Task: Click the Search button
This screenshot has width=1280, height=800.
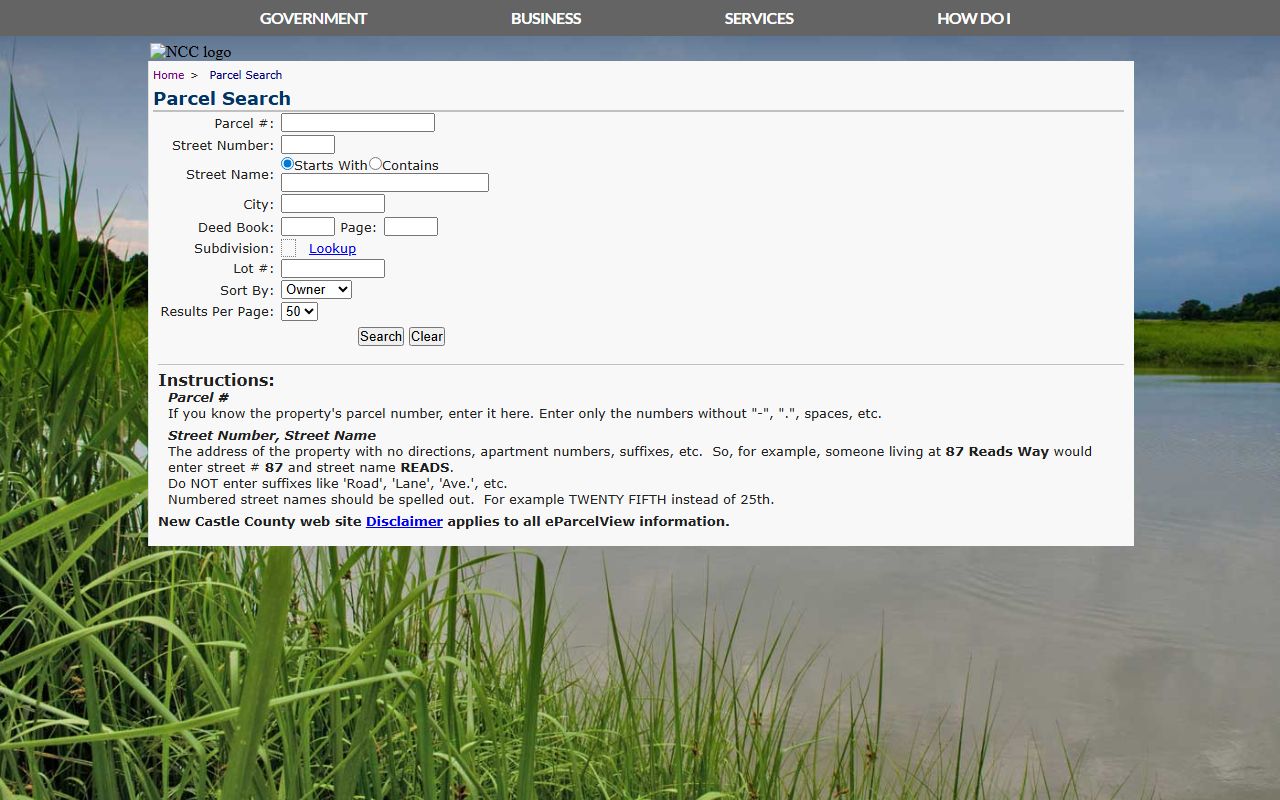Action: pyautogui.click(x=381, y=337)
